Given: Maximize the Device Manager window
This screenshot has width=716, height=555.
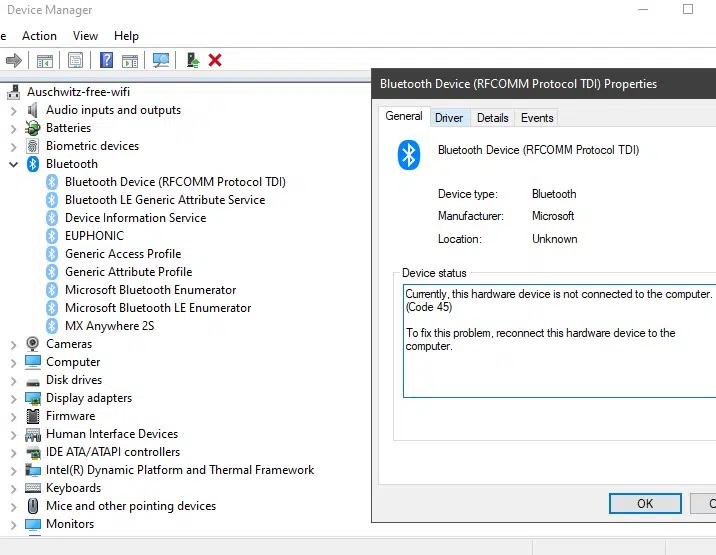Looking at the screenshot, I should coord(688,9).
